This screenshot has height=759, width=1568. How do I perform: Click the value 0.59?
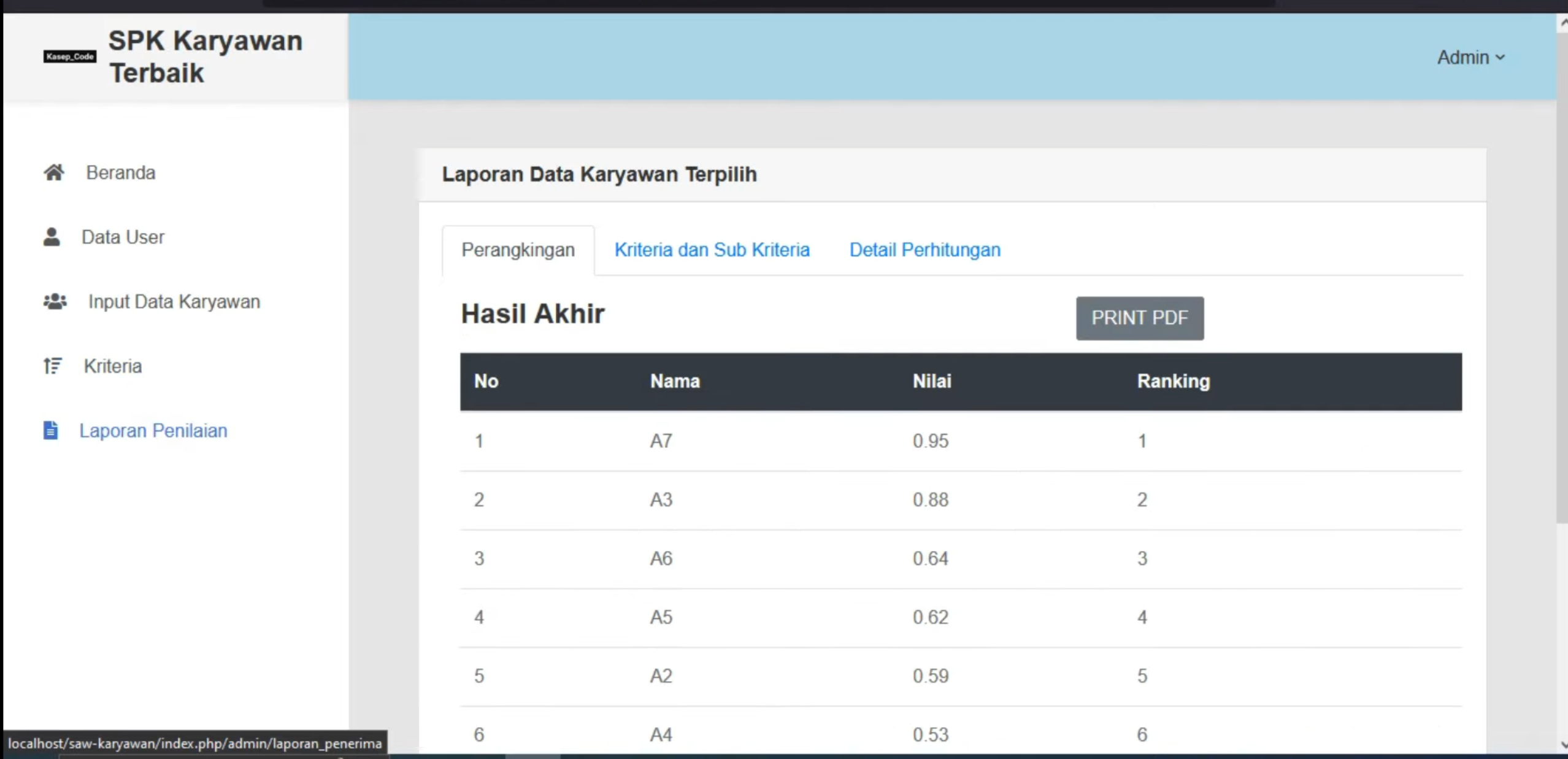coord(931,676)
